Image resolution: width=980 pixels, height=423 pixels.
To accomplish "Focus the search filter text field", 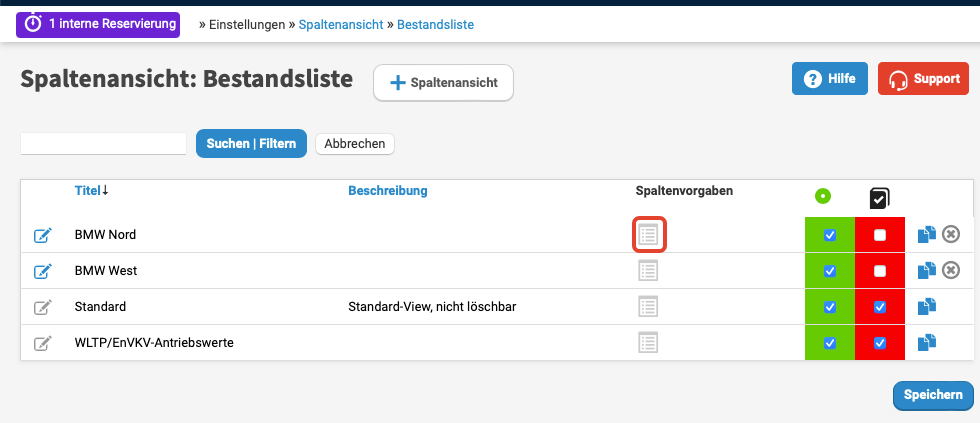I will 103,144.
